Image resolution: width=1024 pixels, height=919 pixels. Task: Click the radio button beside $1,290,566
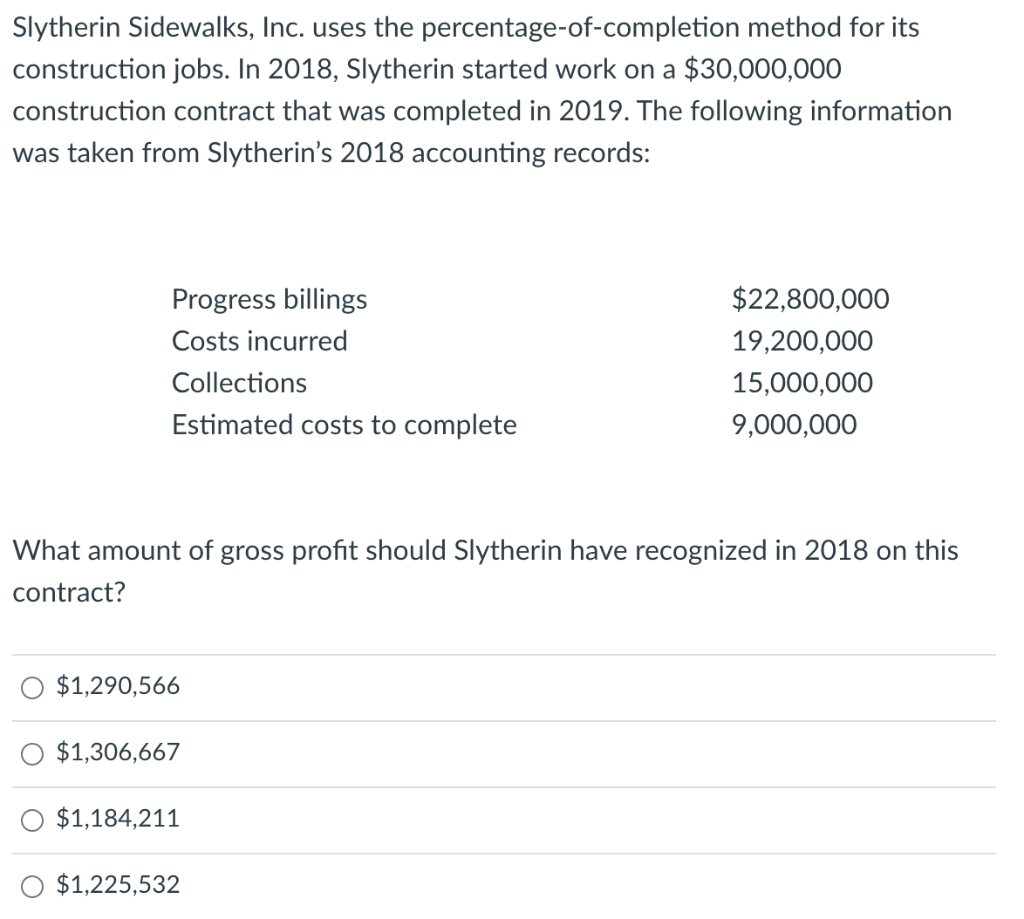31,686
